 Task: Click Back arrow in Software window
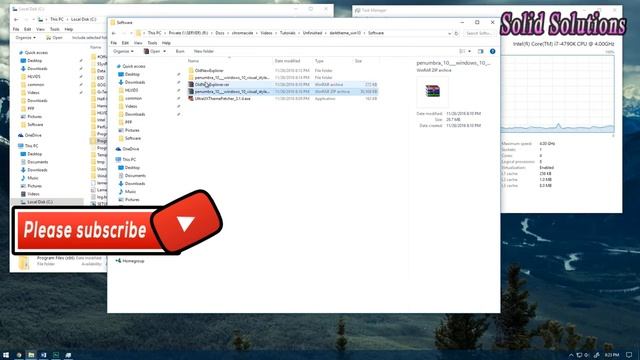[114, 33]
